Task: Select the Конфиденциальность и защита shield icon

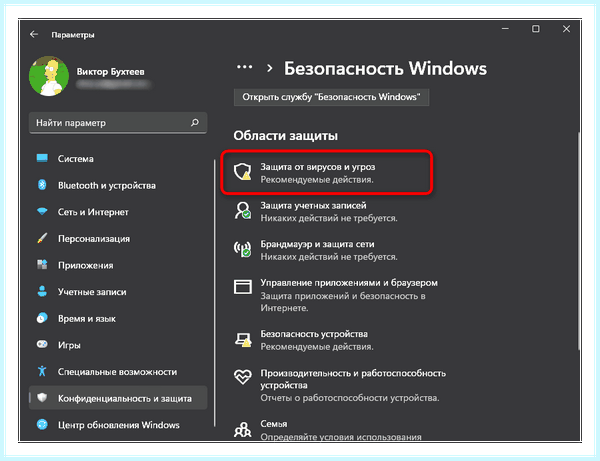Action: coord(42,397)
